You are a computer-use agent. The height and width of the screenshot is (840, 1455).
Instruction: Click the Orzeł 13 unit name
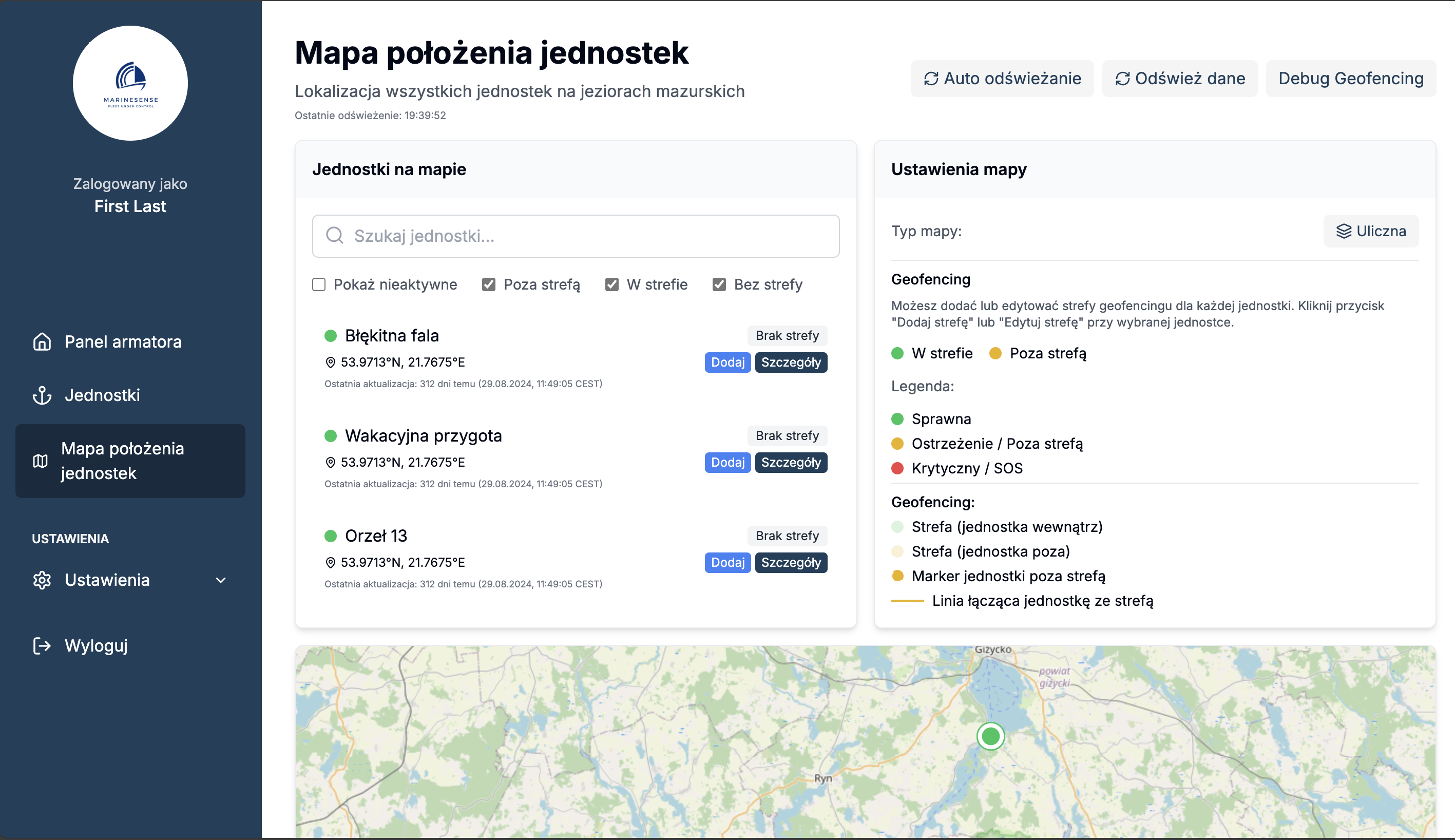(376, 536)
